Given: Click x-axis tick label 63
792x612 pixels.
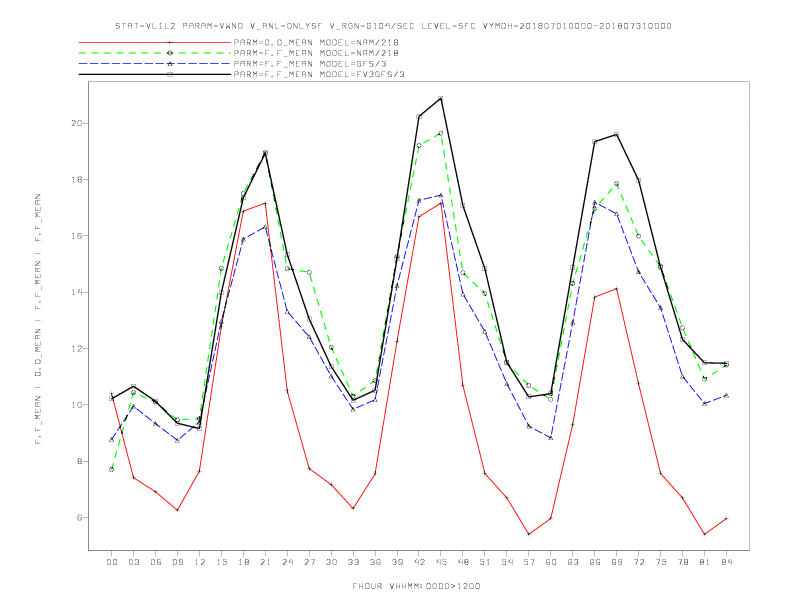Looking at the screenshot, I should pyautogui.click(x=573, y=562).
